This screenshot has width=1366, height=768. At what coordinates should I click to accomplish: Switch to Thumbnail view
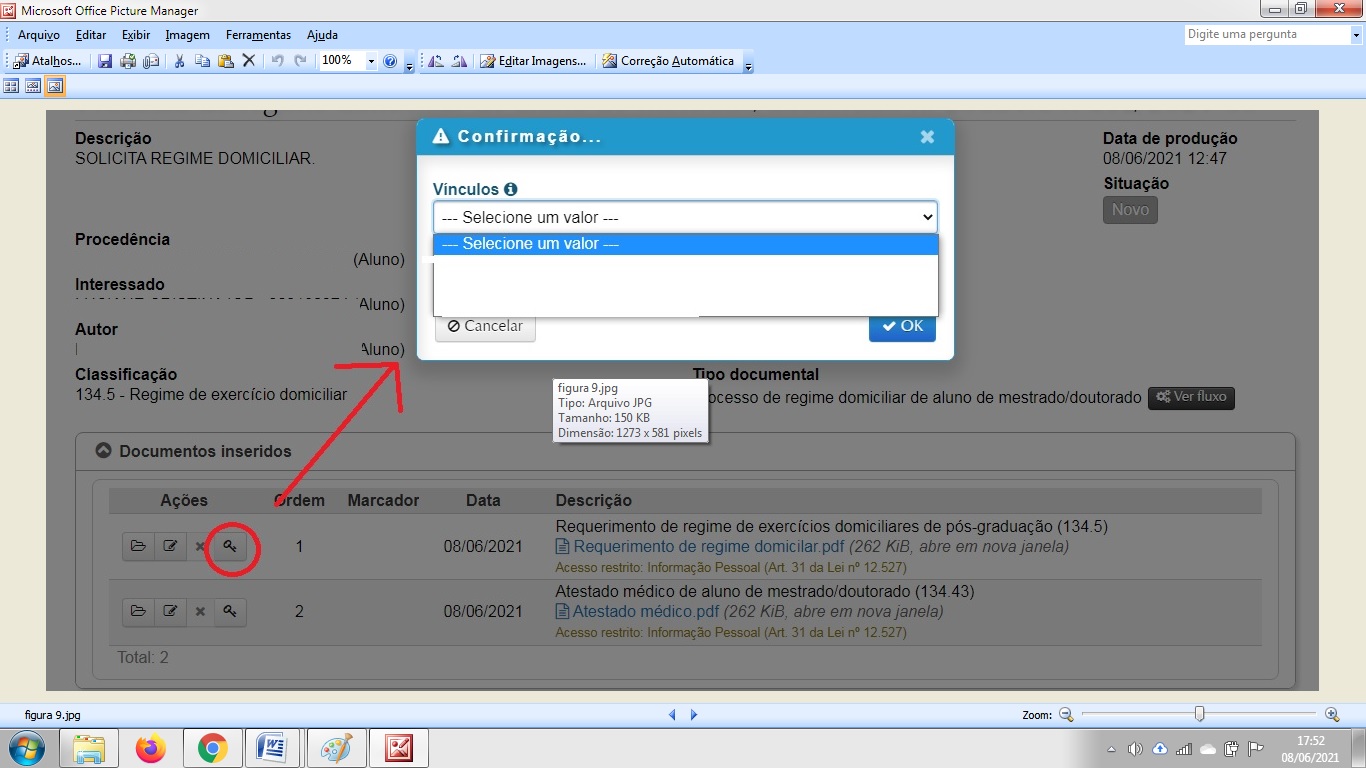pyautogui.click(x=12, y=86)
